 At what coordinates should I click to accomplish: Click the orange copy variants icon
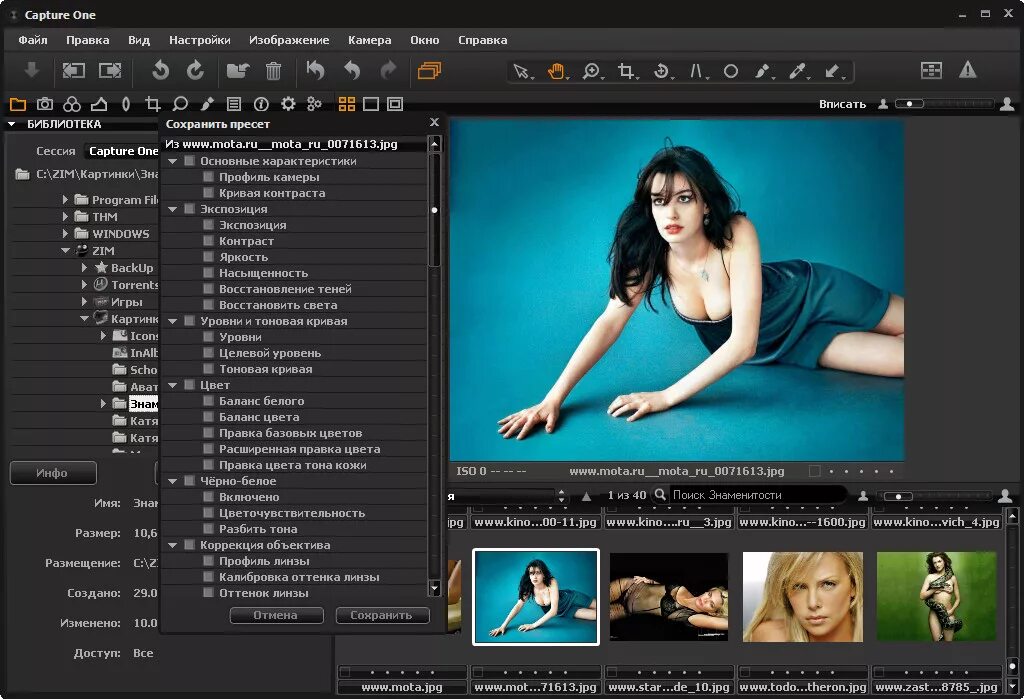pyautogui.click(x=429, y=70)
